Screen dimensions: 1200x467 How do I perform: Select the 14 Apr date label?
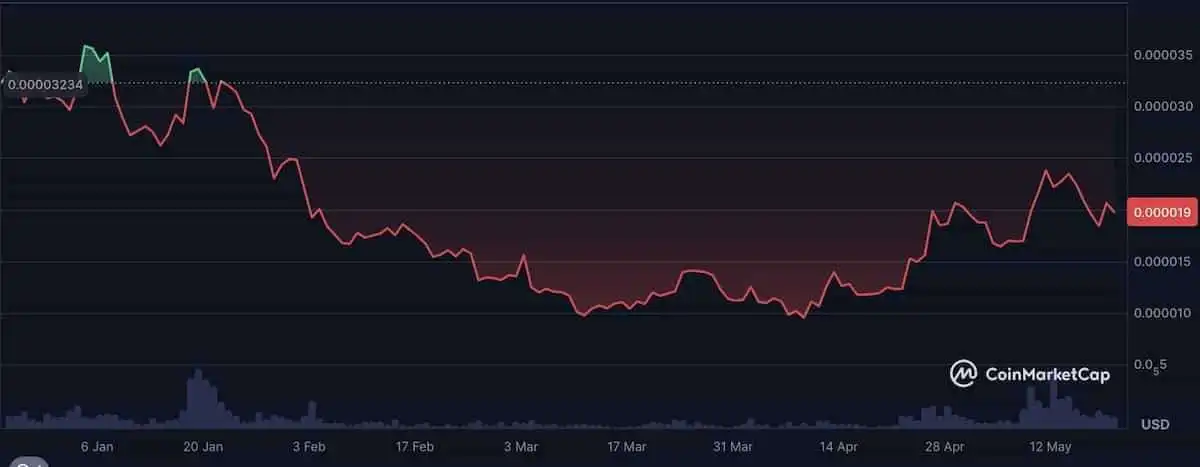tap(838, 447)
